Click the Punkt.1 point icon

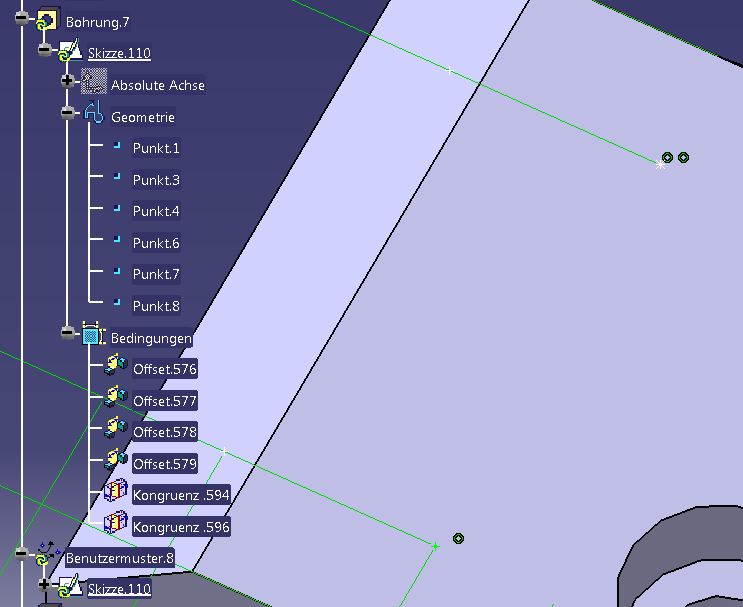117,145
